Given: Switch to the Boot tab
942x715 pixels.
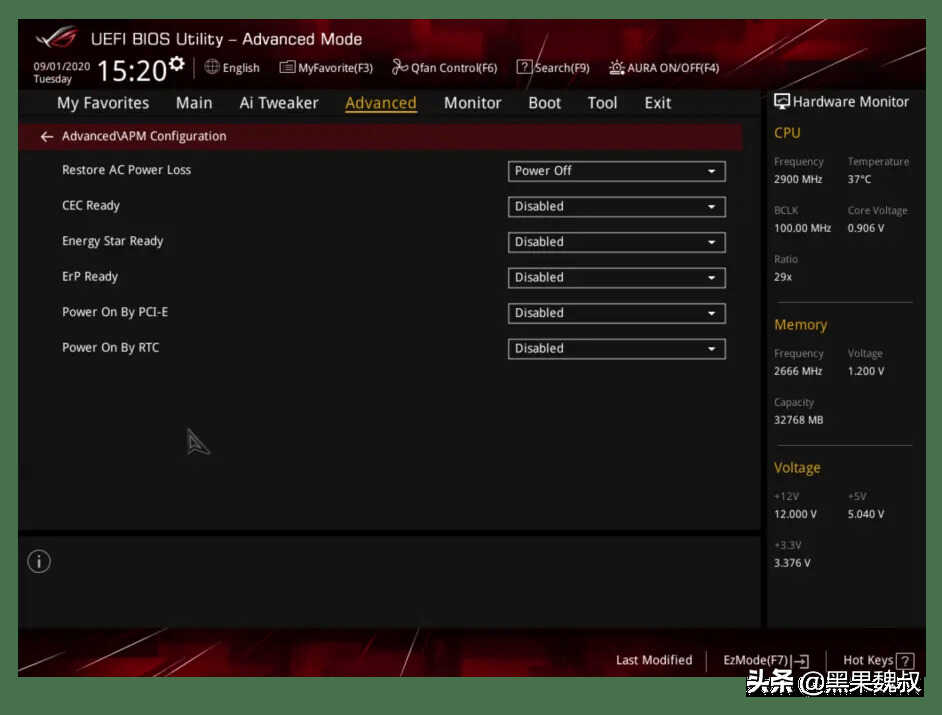Looking at the screenshot, I should coord(544,103).
